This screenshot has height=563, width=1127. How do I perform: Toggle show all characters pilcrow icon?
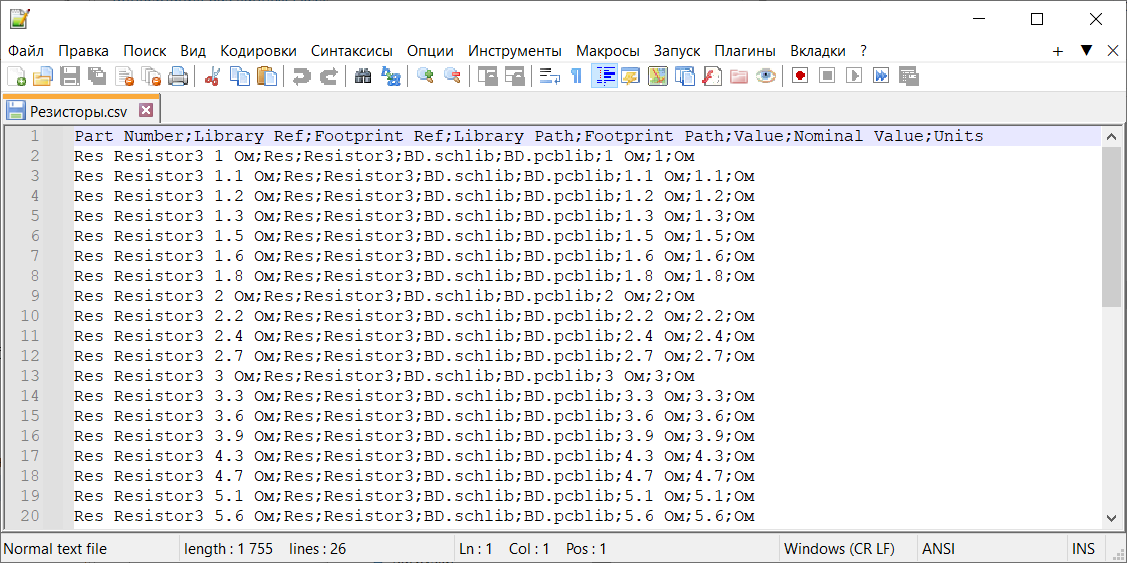tap(576, 76)
